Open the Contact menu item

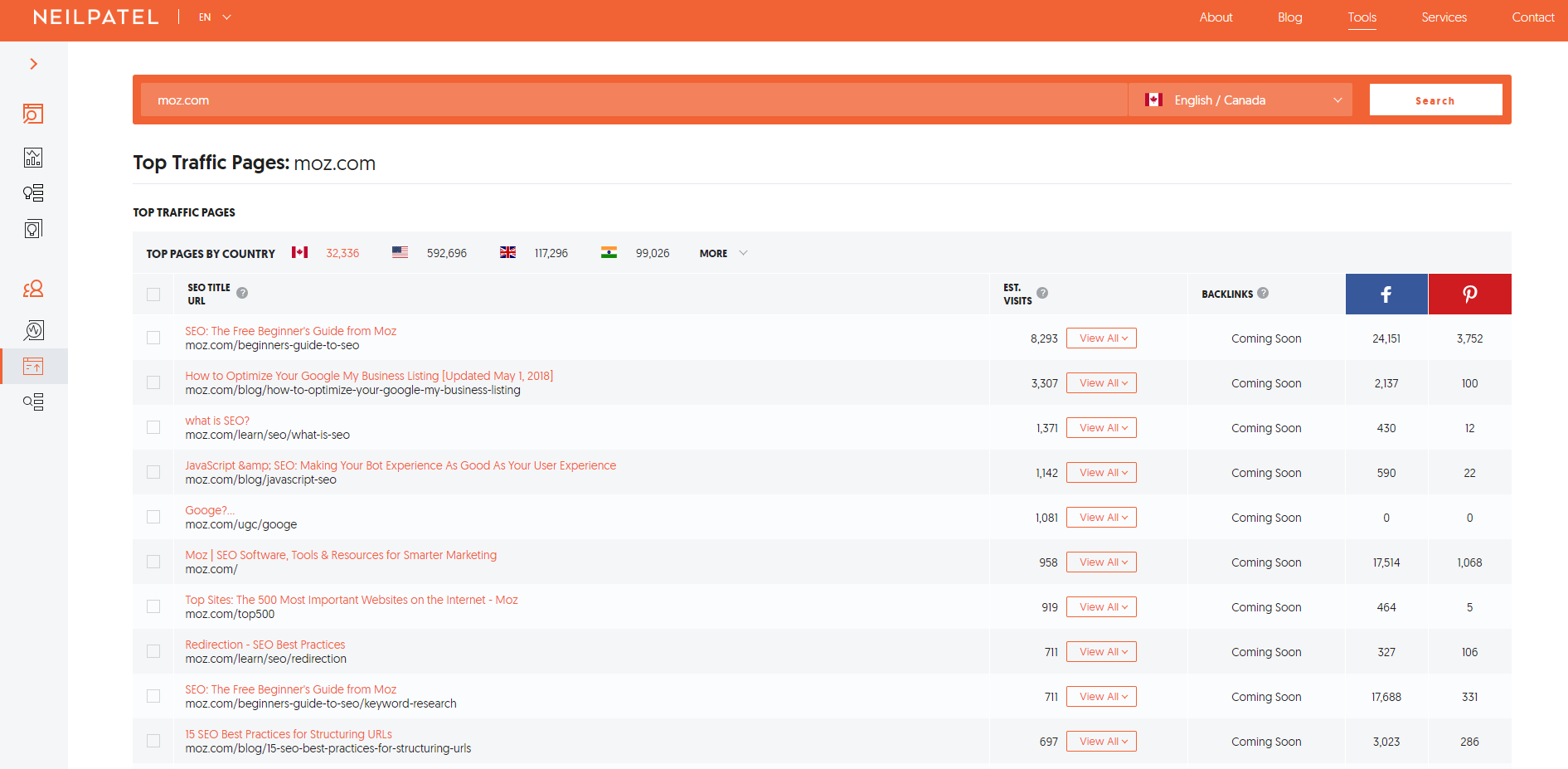tap(1532, 17)
